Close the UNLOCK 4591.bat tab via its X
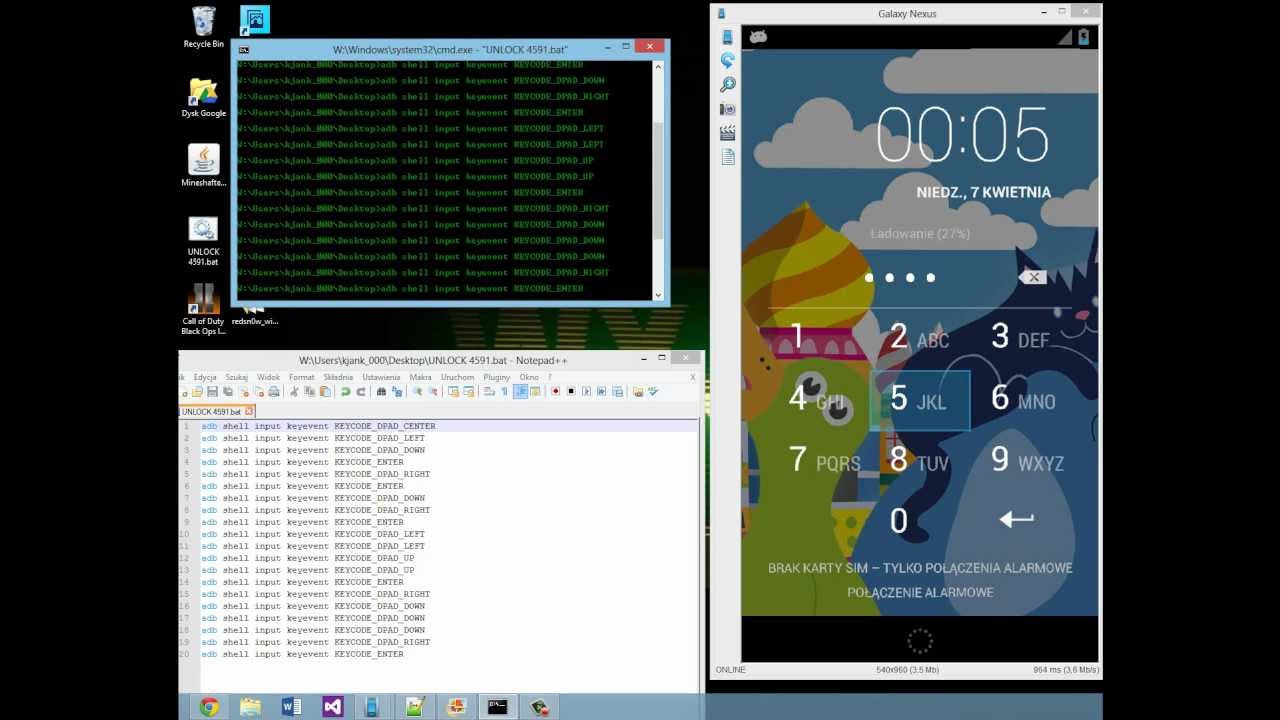 (x=250, y=411)
